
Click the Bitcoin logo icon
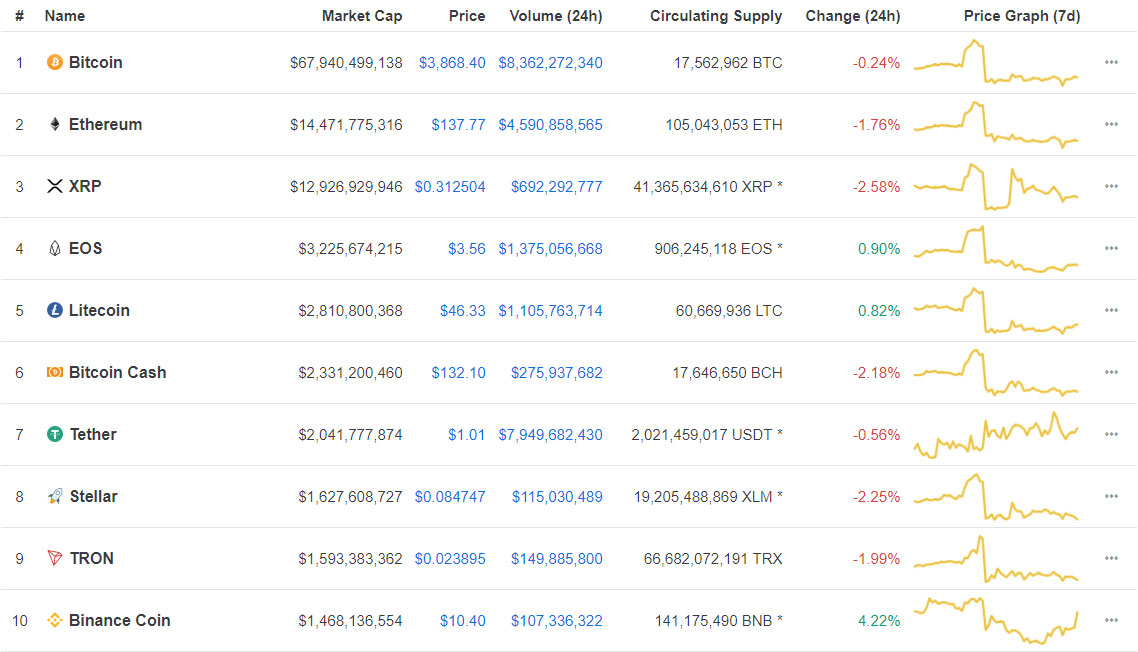[x=54, y=62]
